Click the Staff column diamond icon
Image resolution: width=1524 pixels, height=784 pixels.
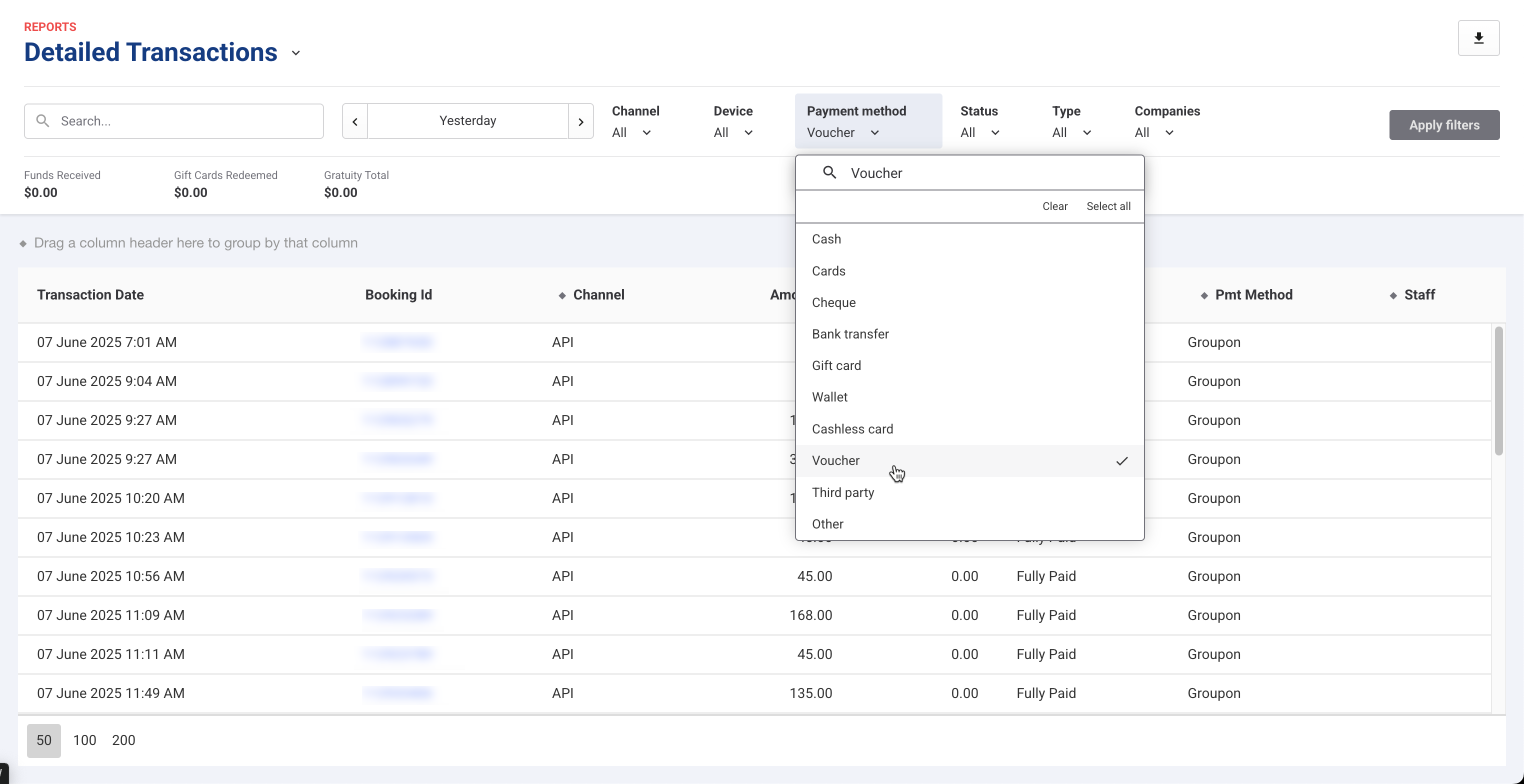(1393, 295)
